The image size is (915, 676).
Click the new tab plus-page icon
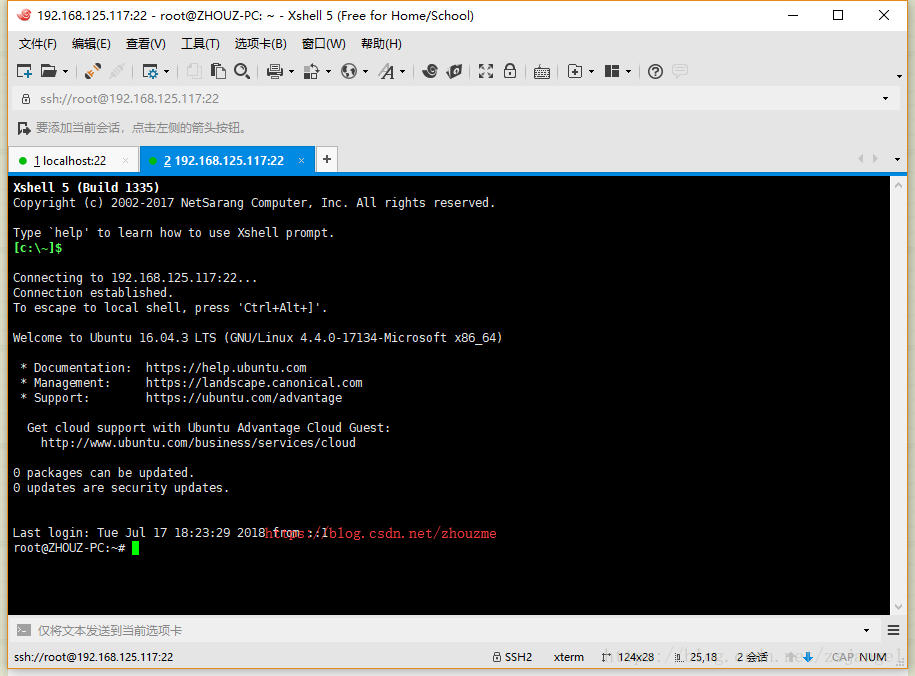pyautogui.click(x=575, y=71)
